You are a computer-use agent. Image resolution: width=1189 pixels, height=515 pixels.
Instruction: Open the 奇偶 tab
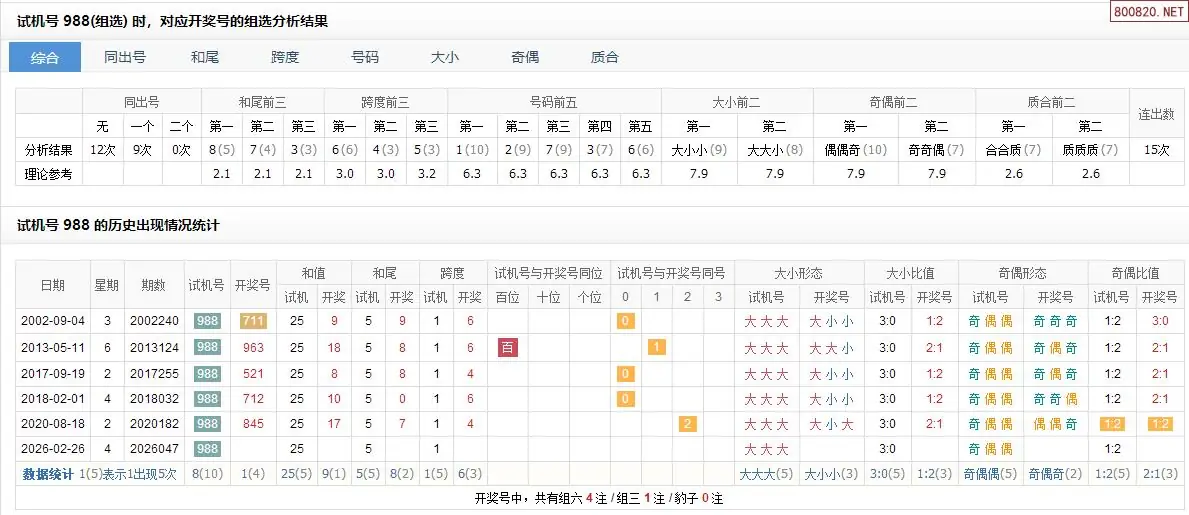pos(525,57)
